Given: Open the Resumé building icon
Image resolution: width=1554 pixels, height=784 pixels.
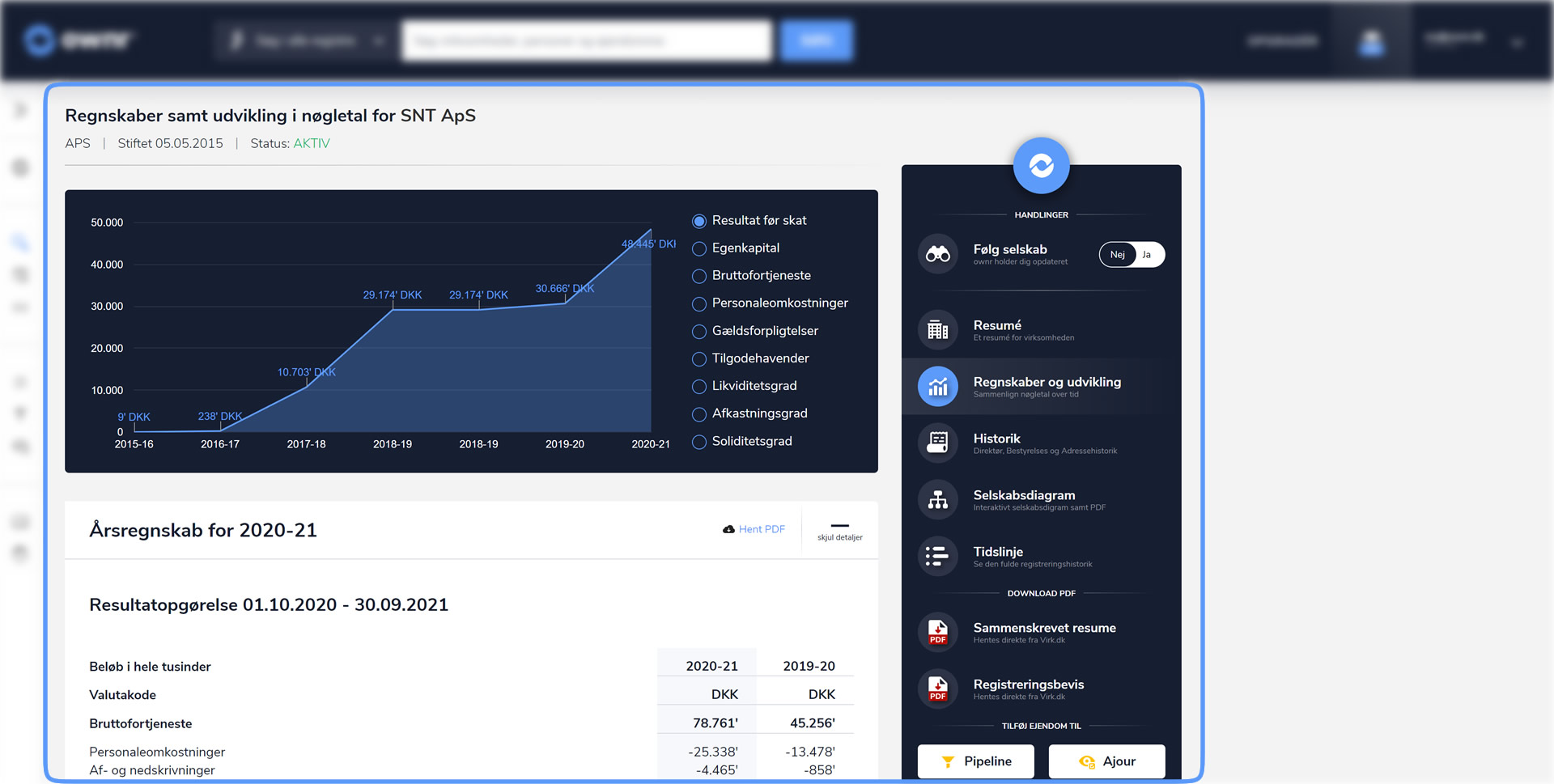Looking at the screenshot, I should pos(937,330).
